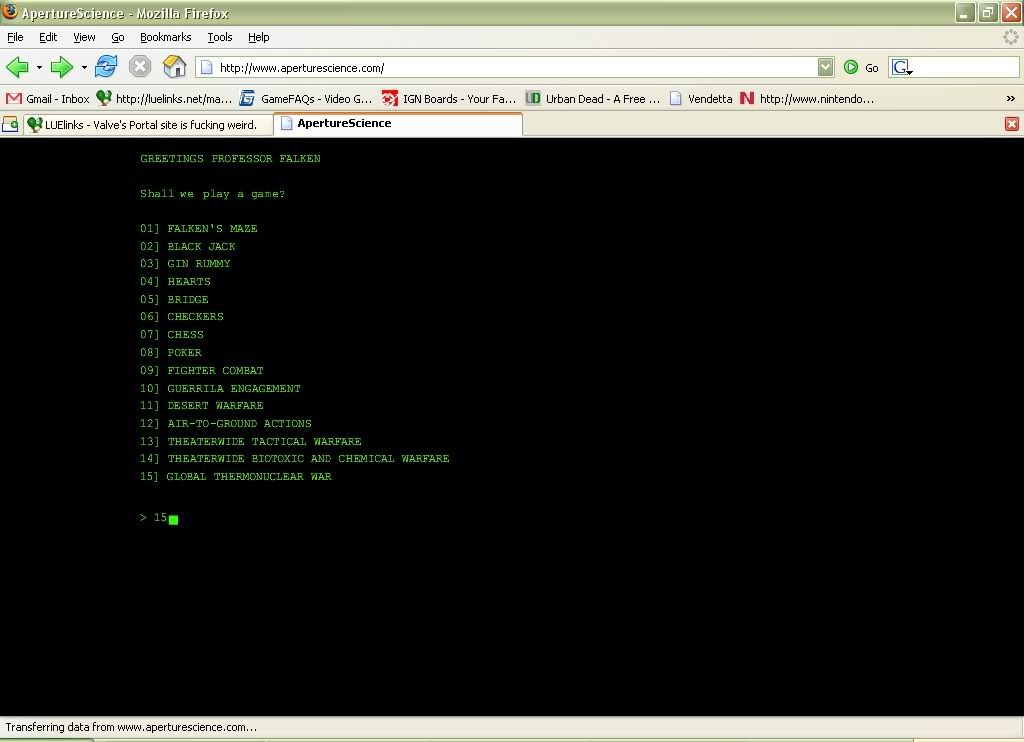Open the Google search engine selector icon
Image resolution: width=1024 pixels, height=742 pixels.
coord(902,67)
